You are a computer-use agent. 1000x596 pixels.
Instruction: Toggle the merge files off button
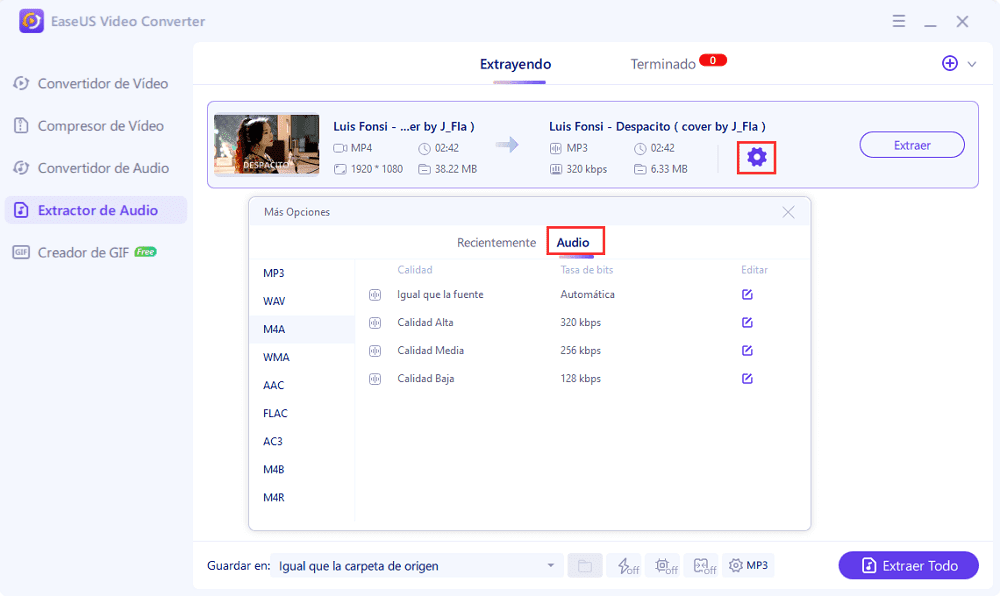[x=703, y=565]
